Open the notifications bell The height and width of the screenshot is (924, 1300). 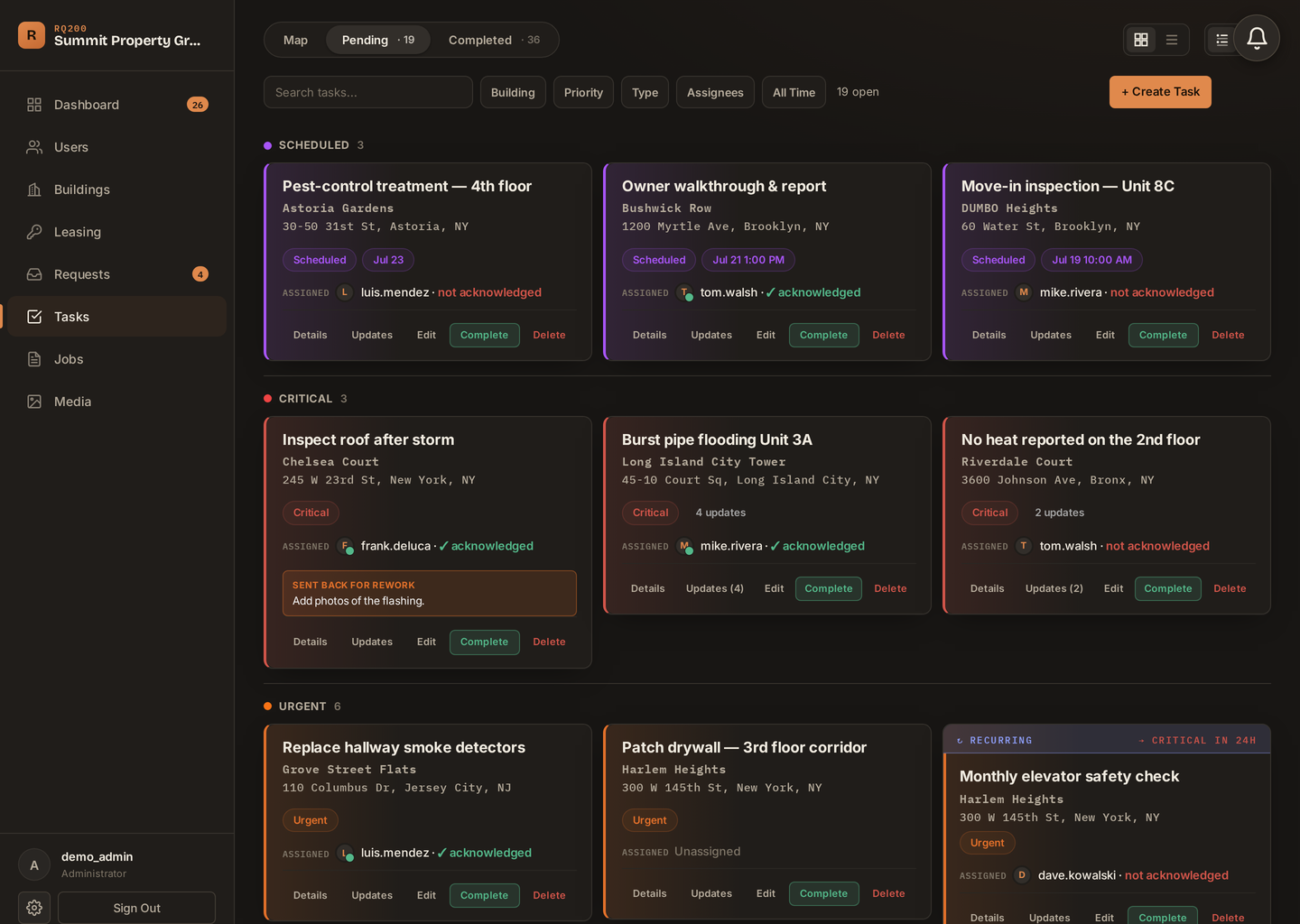[x=1257, y=38]
